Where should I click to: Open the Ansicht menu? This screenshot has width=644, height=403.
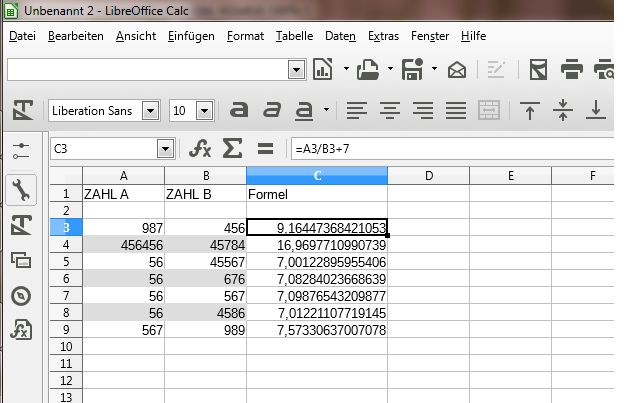coord(136,36)
